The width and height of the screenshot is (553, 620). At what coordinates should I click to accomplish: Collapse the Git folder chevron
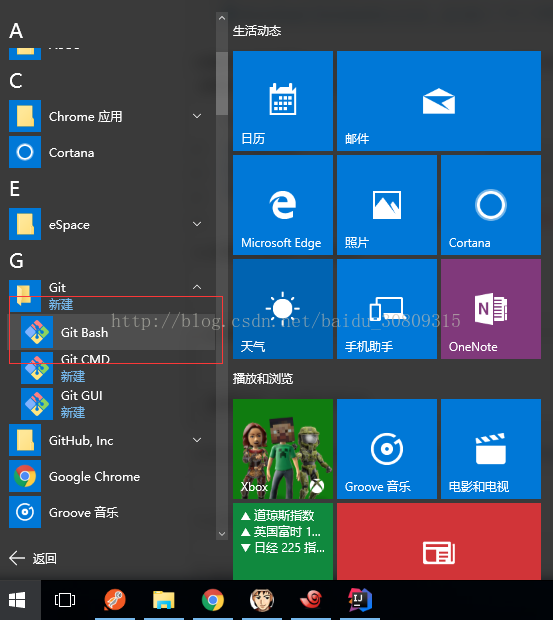(197, 287)
